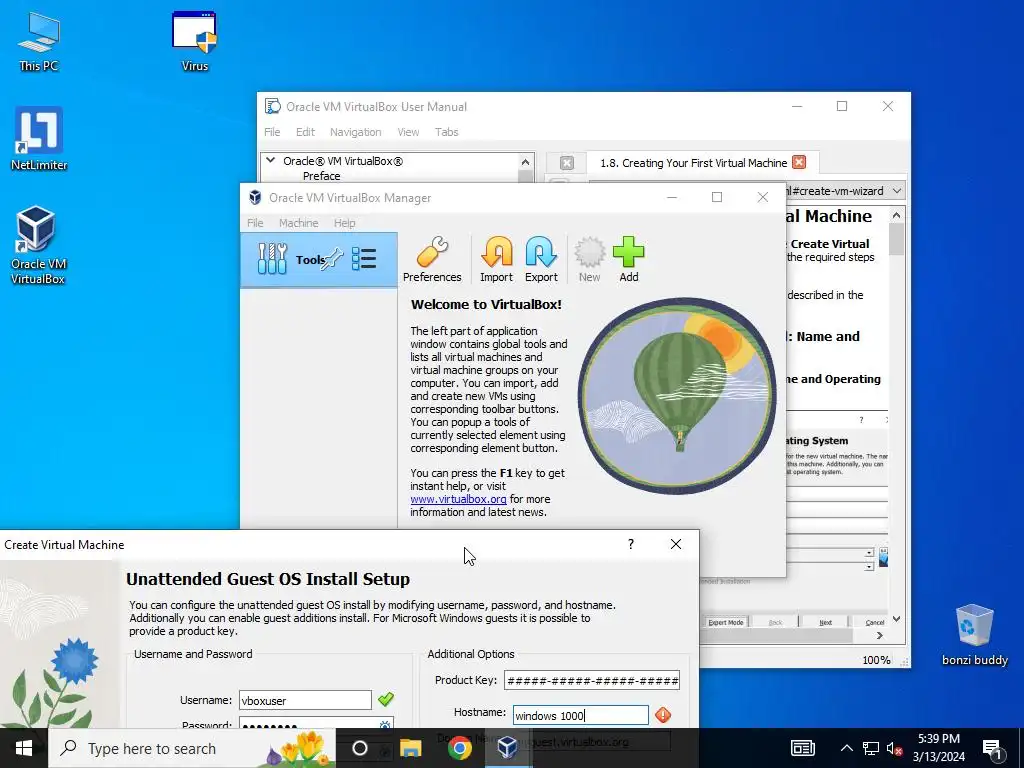The height and width of the screenshot is (768, 1024).
Task: Open This PC desktop icon
Action: (39, 42)
